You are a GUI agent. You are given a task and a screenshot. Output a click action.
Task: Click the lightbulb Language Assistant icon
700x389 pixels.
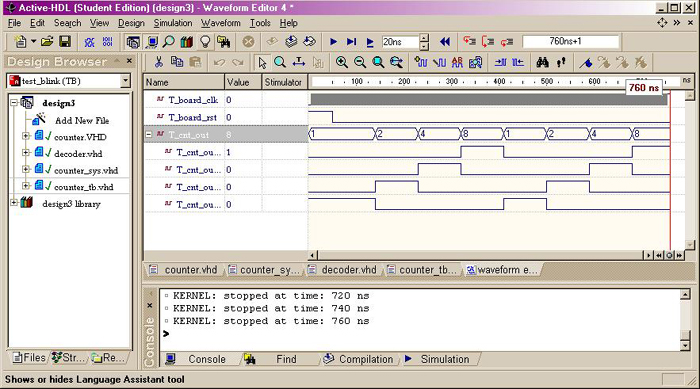[x=205, y=42]
